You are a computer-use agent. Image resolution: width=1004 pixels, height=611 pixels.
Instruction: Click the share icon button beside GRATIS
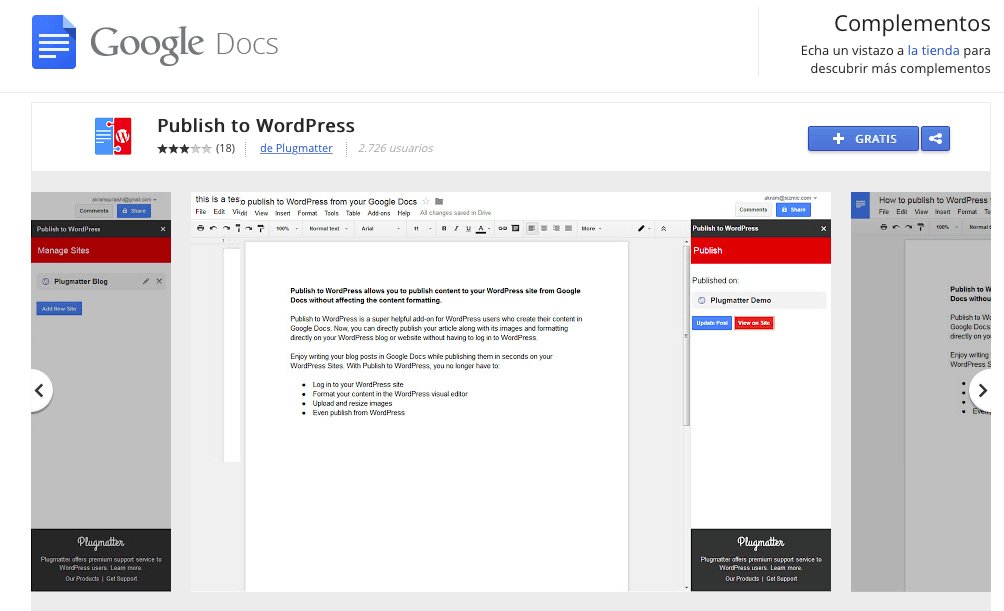click(935, 138)
